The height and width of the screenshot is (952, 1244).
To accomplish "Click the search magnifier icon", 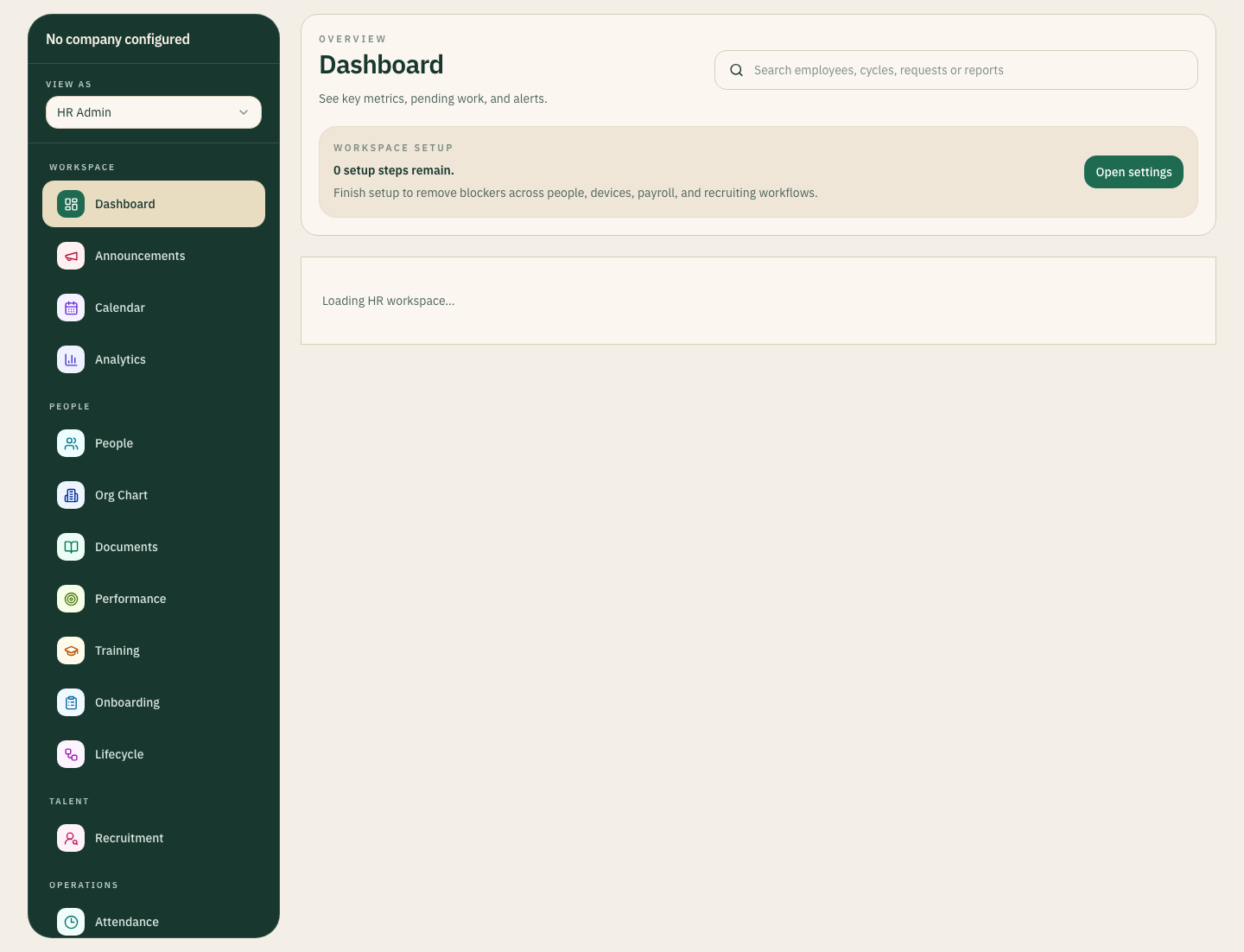I will 736,70.
